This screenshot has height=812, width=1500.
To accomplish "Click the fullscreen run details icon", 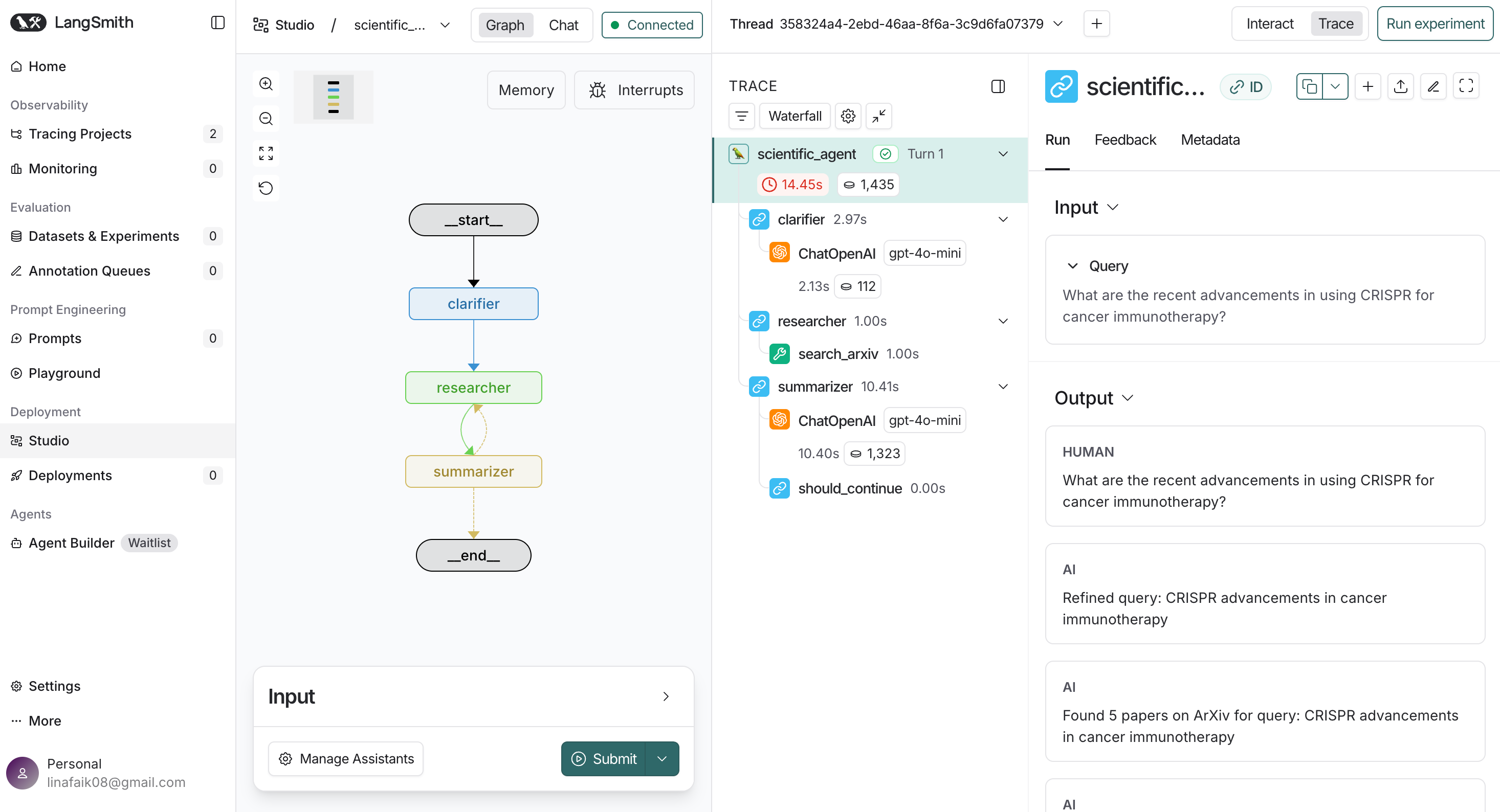I will (1466, 86).
